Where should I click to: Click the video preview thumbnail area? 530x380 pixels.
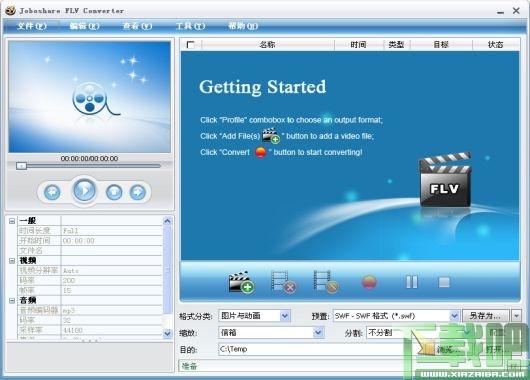(90, 97)
